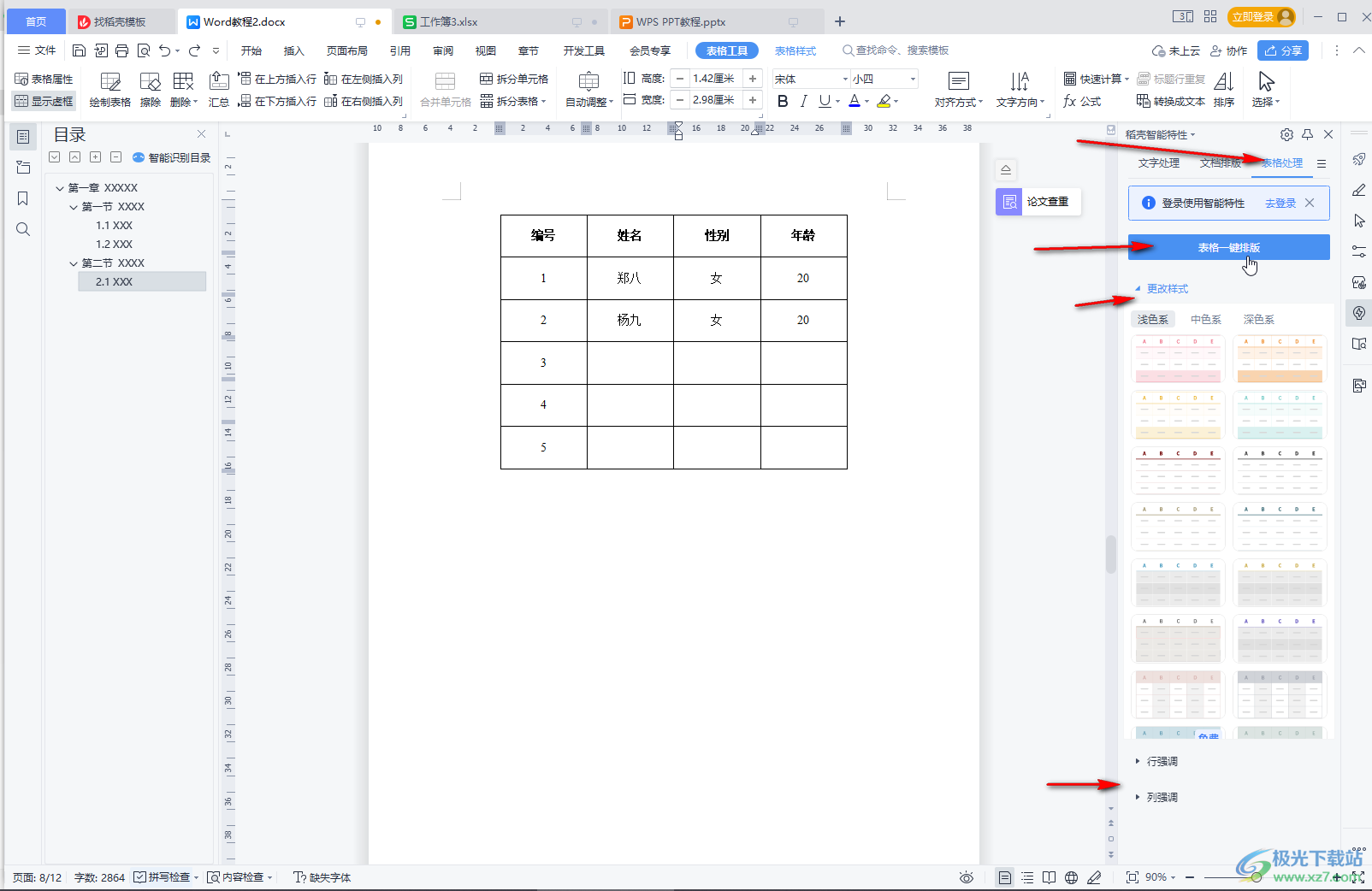Open settings gear in smart features panel

1286,134
